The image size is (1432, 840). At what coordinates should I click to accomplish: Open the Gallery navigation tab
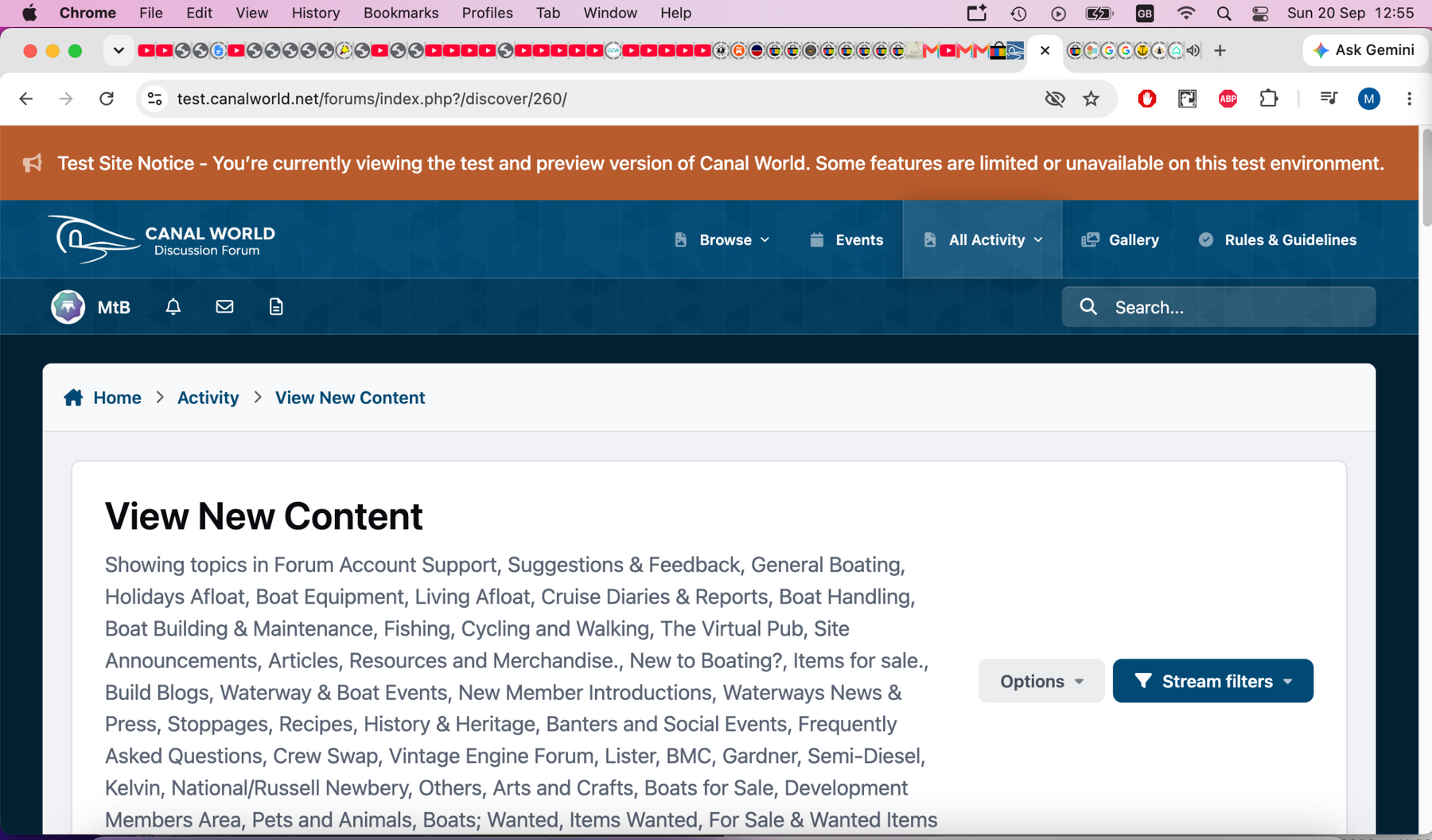pyautogui.click(x=1120, y=239)
